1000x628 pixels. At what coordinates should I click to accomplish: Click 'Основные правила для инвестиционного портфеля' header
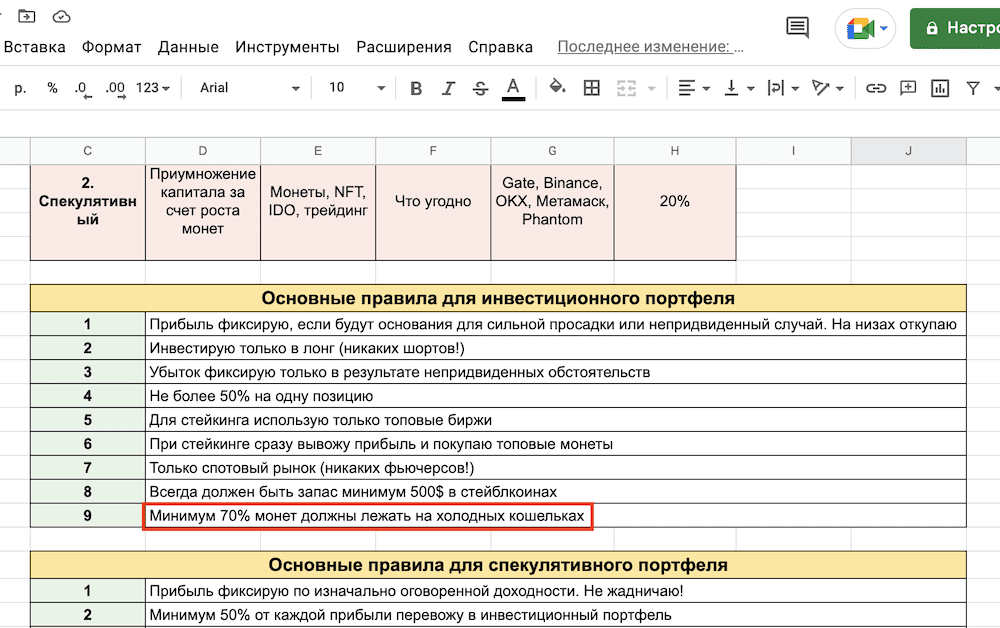click(498, 298)
